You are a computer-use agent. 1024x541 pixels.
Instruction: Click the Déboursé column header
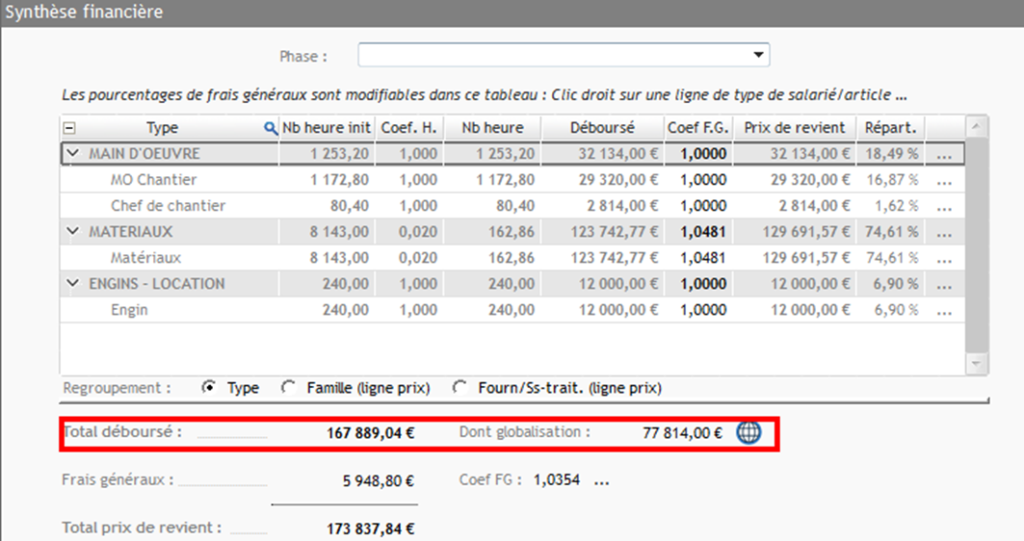602,127
